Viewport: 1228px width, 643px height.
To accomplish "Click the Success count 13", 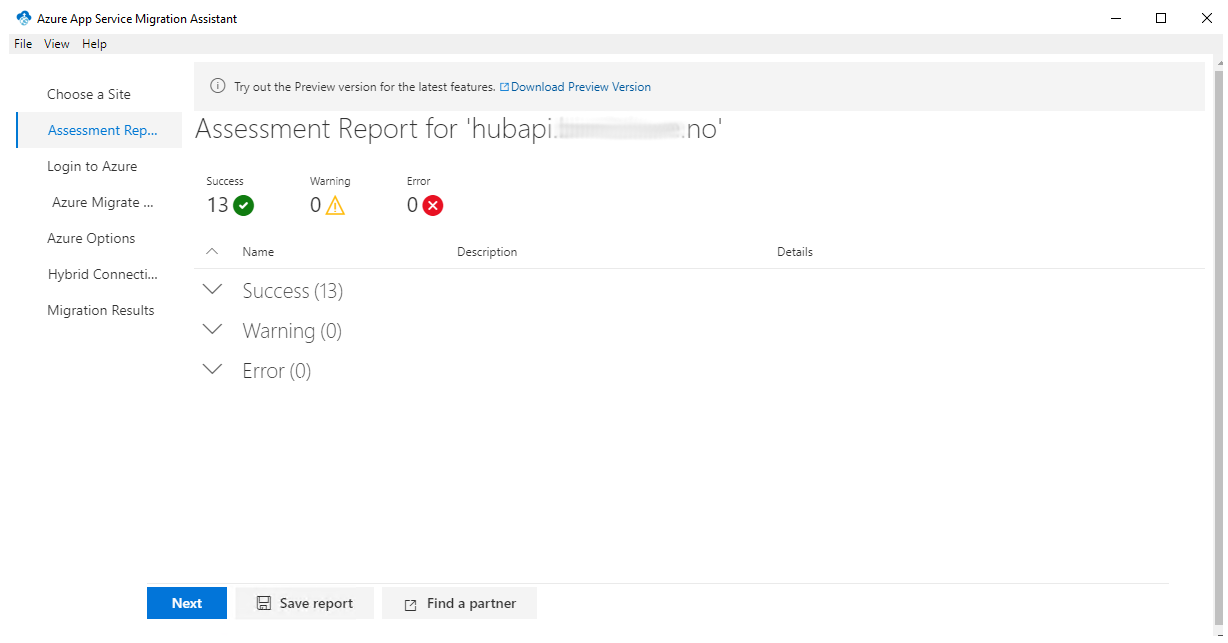I will point(218,205).
